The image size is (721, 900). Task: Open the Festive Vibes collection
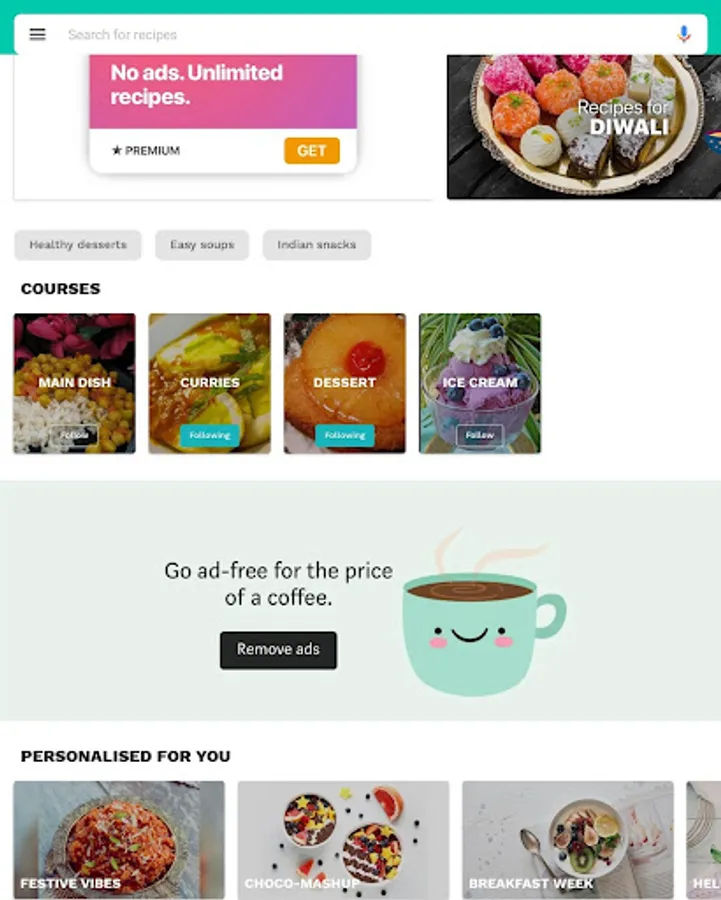(119, 840)
